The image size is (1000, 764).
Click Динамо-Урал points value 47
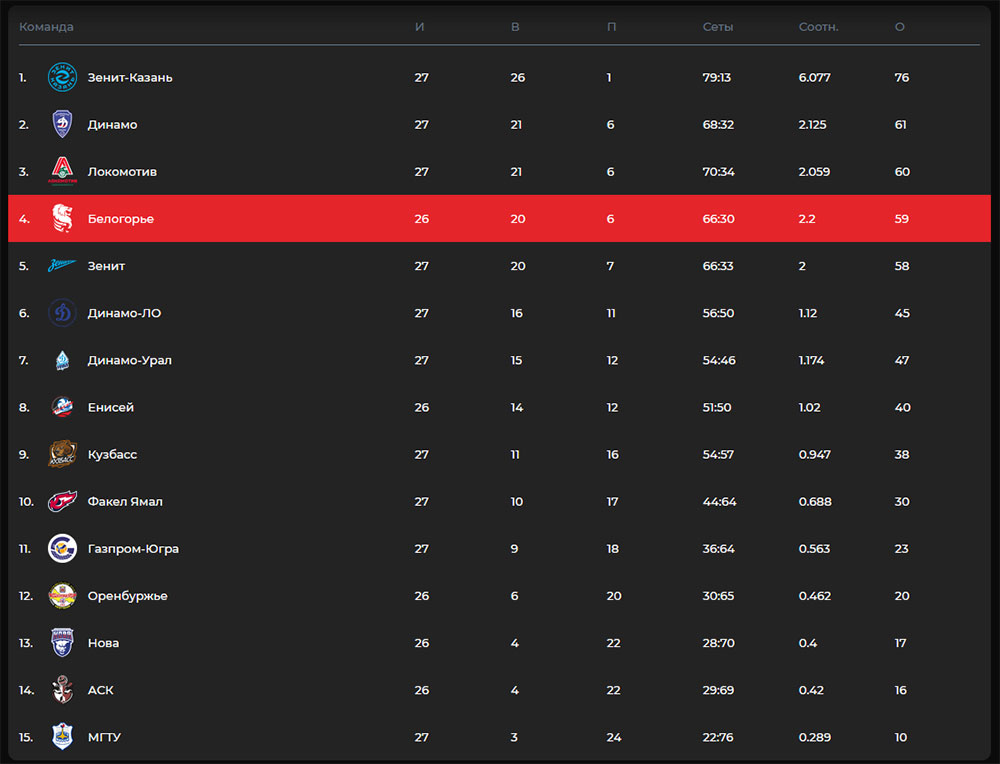(x=902, y=360)
